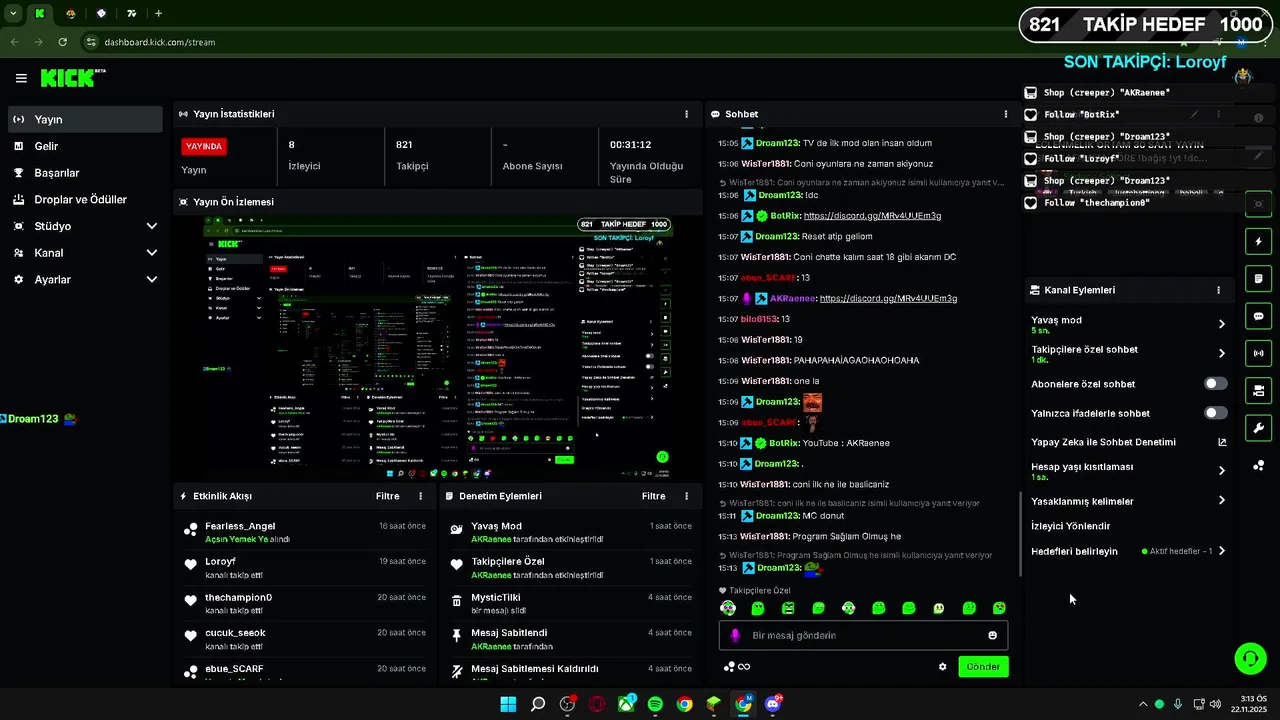Click the three-dots cluster icon below the wrench
Image resolution: width=1280 pixels, height=720 pixels.
point(1258,465)
